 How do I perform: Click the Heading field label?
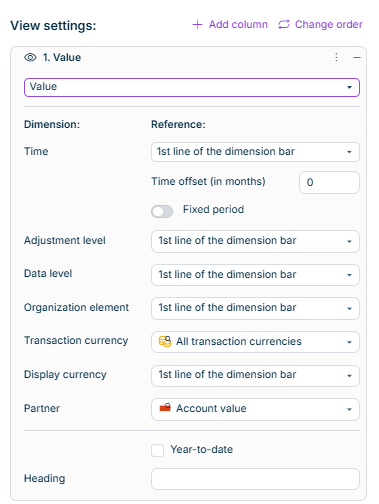tap(45, 479)
